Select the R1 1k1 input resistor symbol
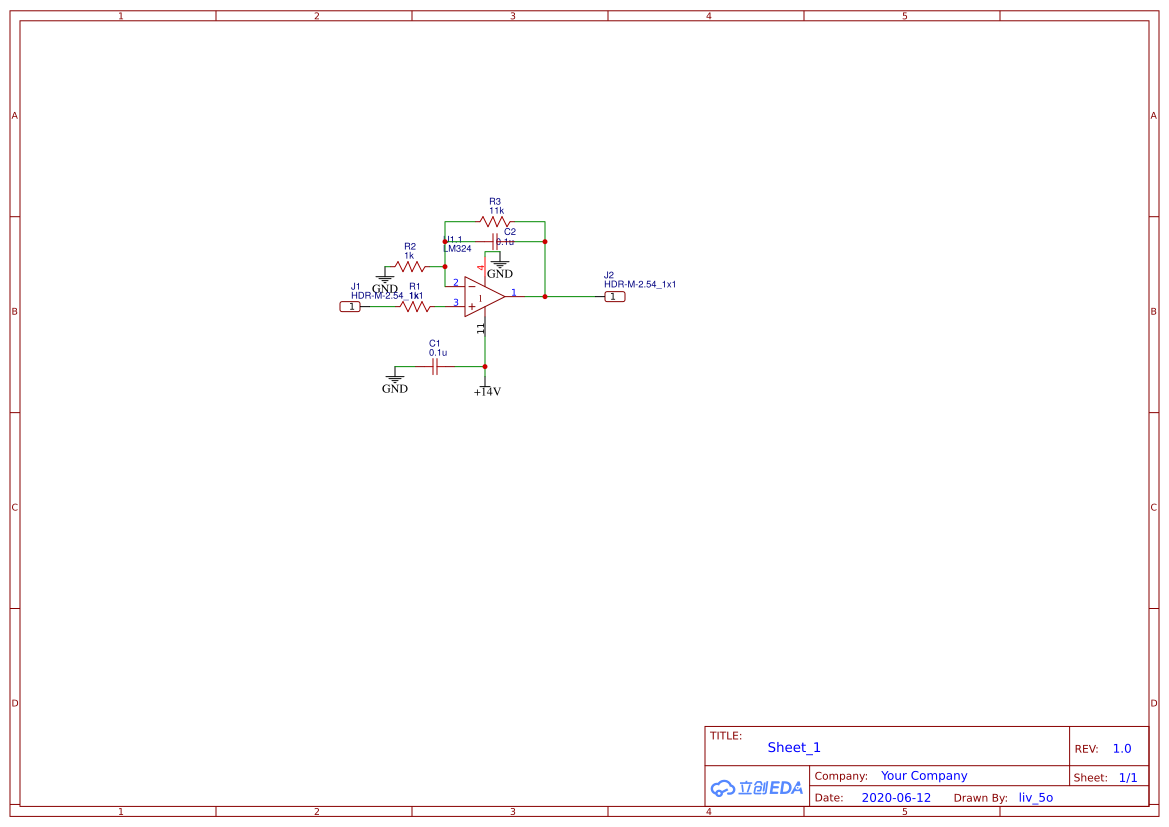This screenshot has width=1169, height=827. click(x=415, y=306)
